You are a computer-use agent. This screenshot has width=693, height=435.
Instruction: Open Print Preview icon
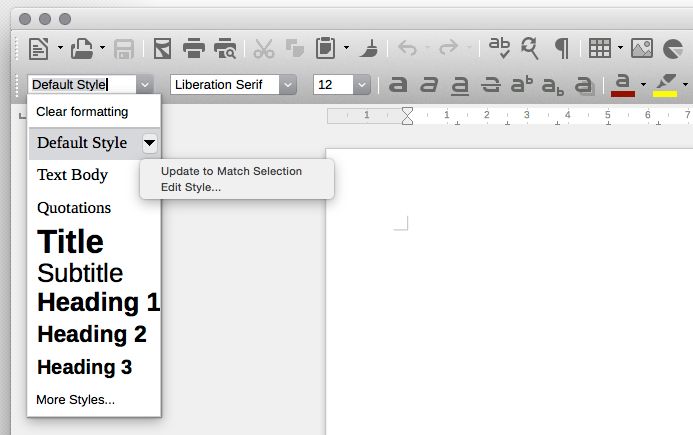(x=225, y=49)
